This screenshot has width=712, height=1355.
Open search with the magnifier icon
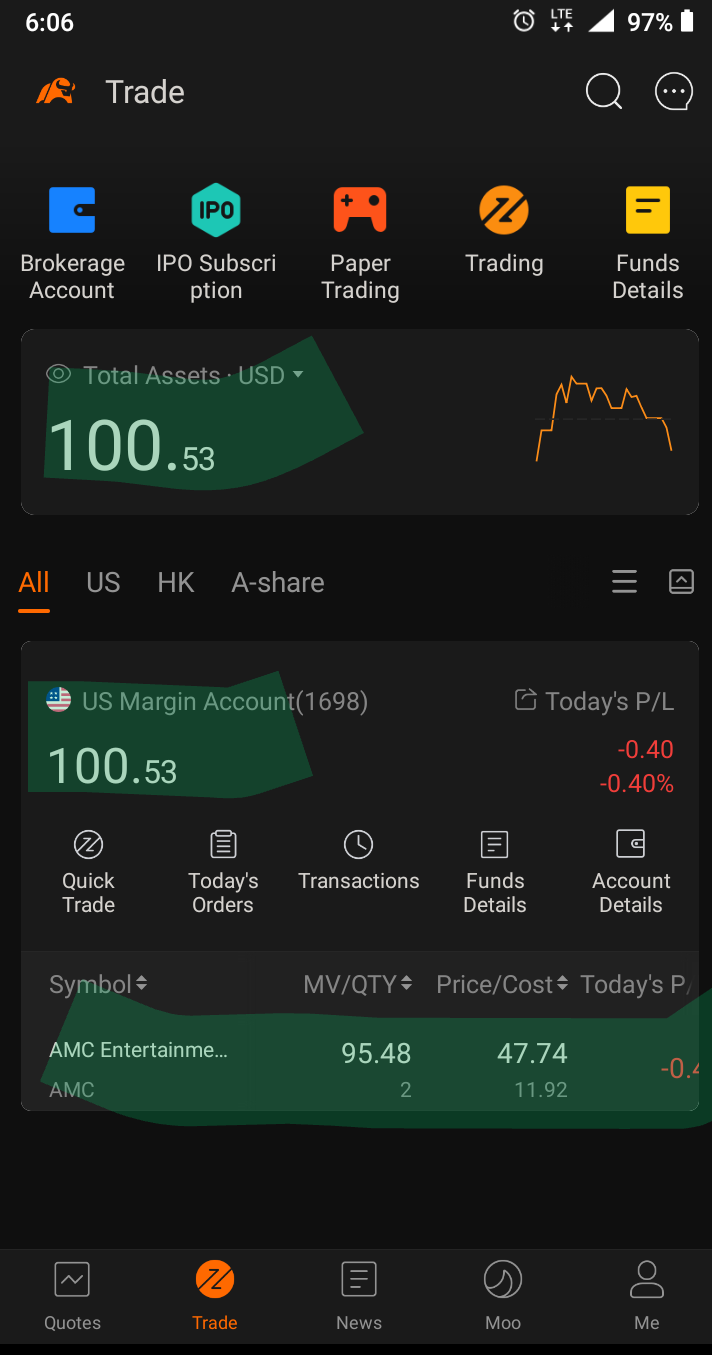click(x=603, y=92)
